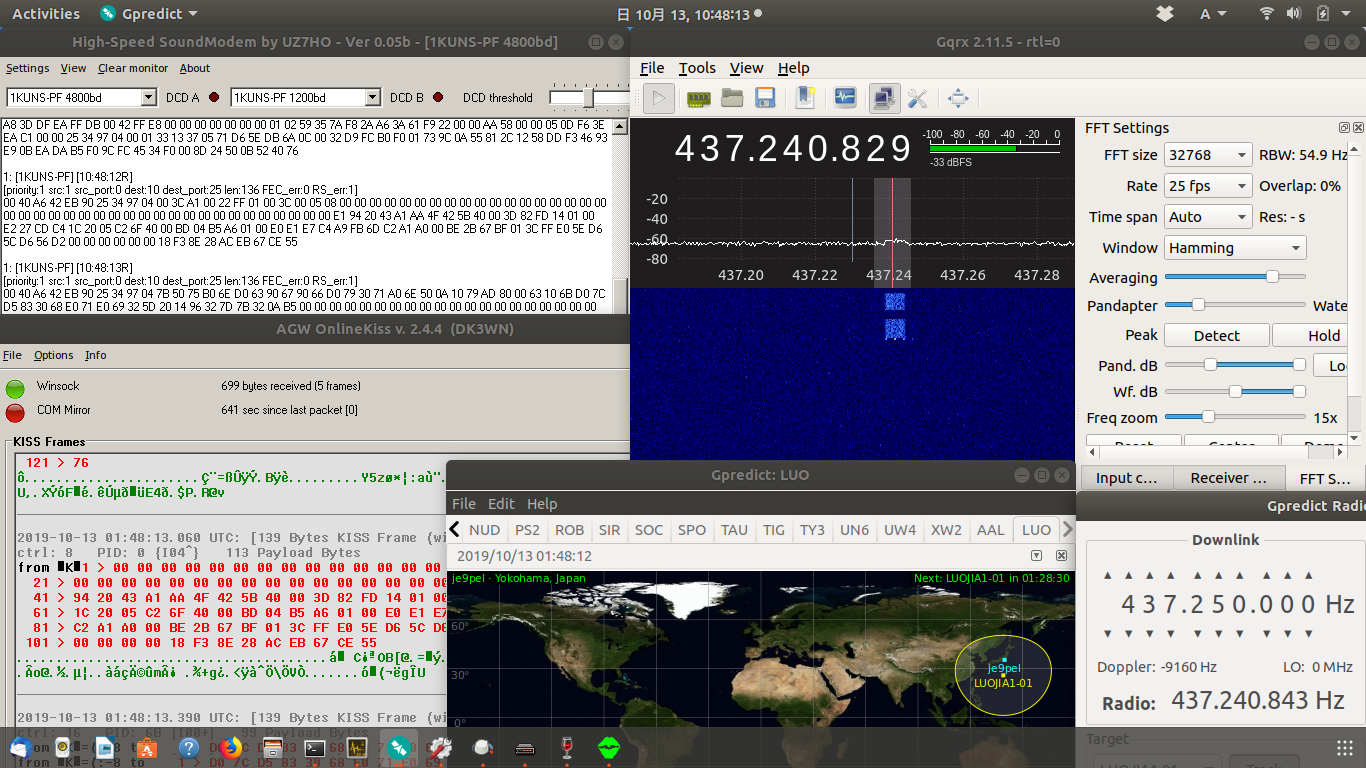Image resolution: width=1366 pixels, height=768 pixels.
Task: Click Clear monitor in SoundModem
Action: [x=133, y=68]
